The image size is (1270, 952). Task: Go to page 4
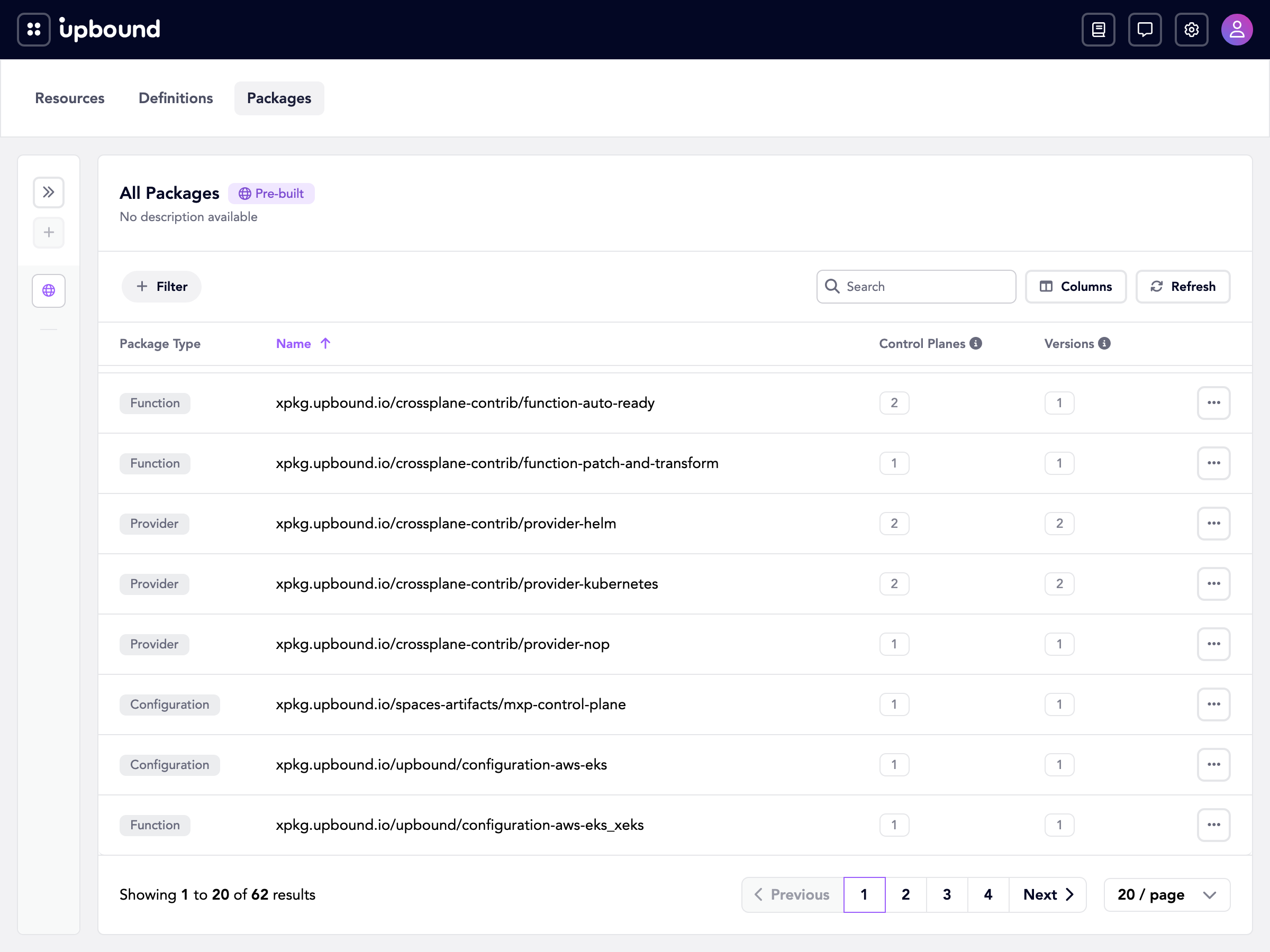pos(988,895)
